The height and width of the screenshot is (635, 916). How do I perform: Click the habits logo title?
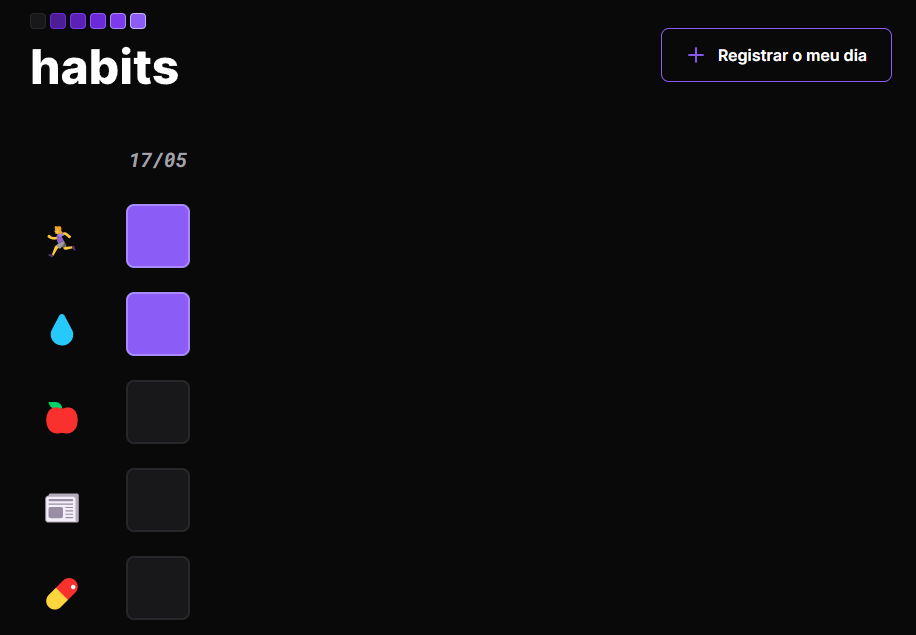click(105, 67)
